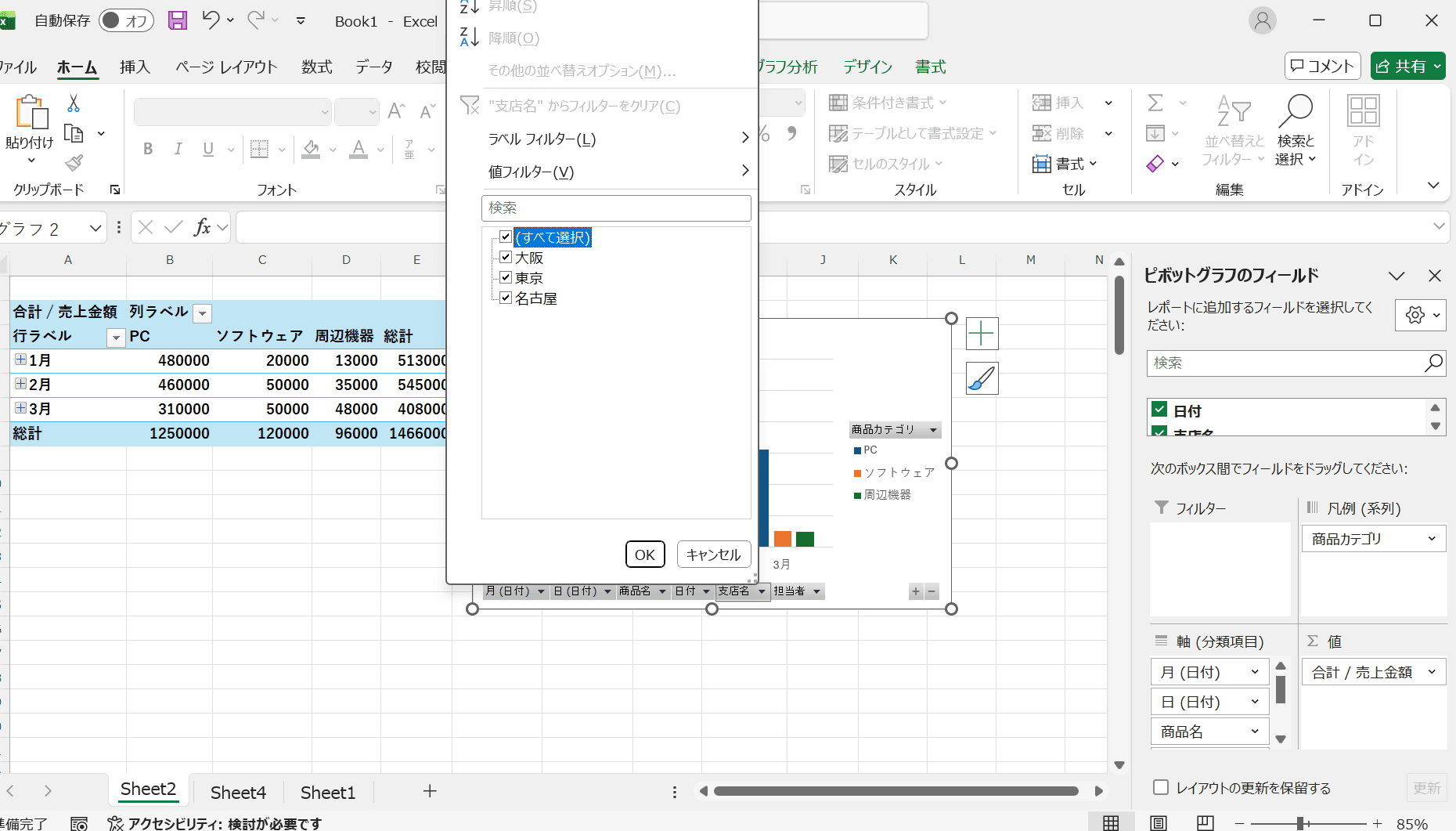The width and height of the screenshot is (1456, 831).
Task: Click the 共有 (Share) button
Action: pos(1407,66)
